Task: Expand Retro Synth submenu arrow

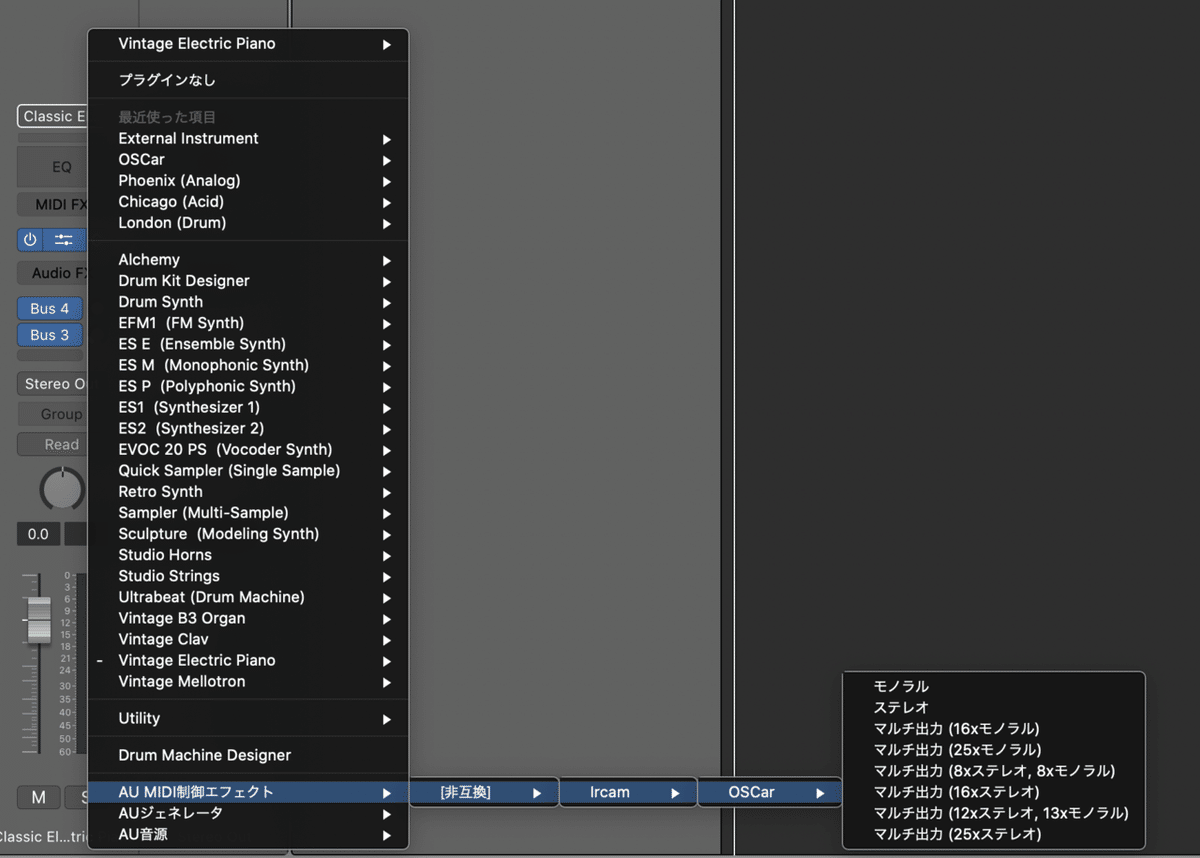Action: 387,492
